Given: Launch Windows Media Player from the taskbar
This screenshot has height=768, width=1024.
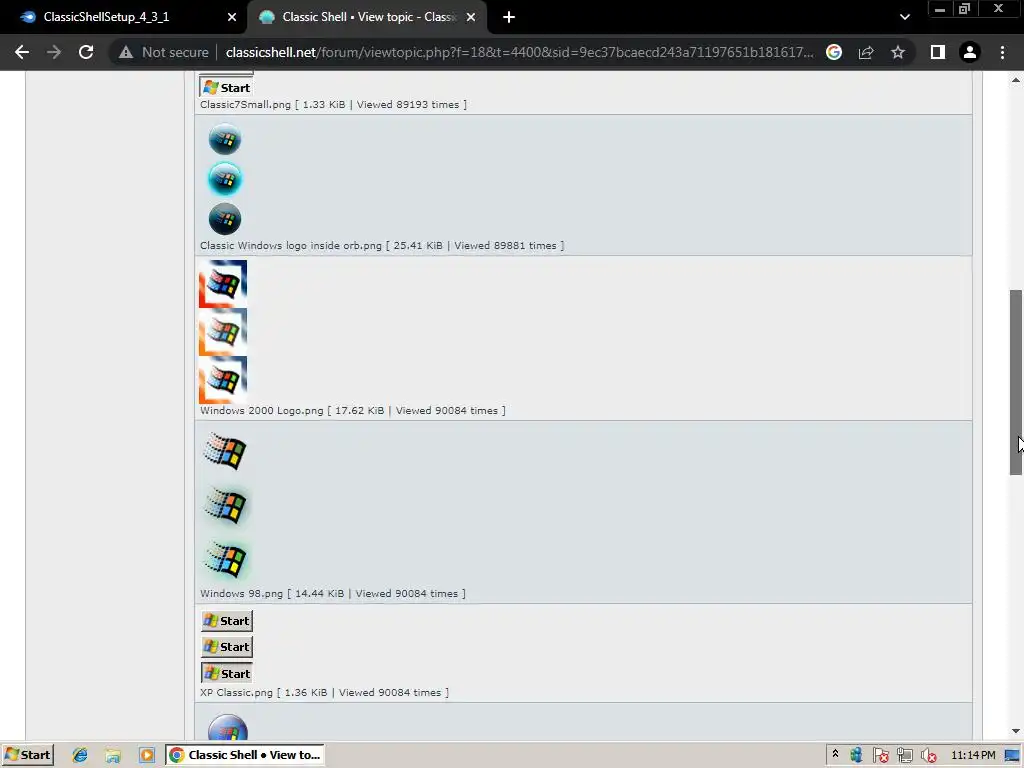Looking at the screenshot, I should 146,755.
